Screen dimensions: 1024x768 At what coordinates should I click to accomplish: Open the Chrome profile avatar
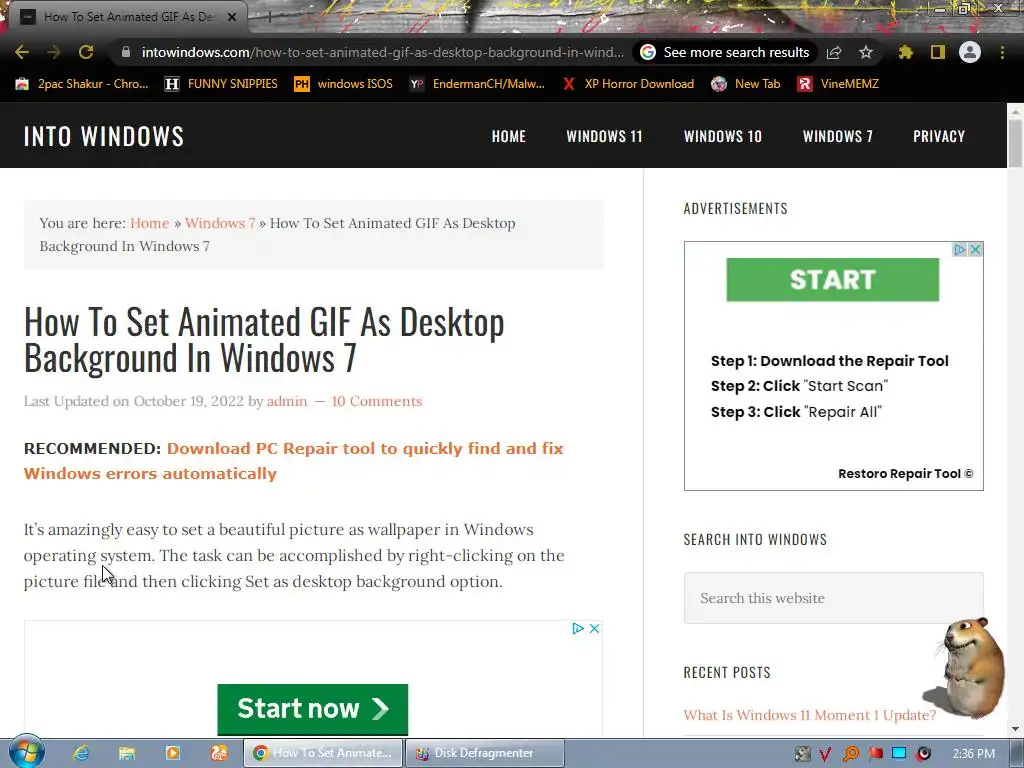pos(970,52)
